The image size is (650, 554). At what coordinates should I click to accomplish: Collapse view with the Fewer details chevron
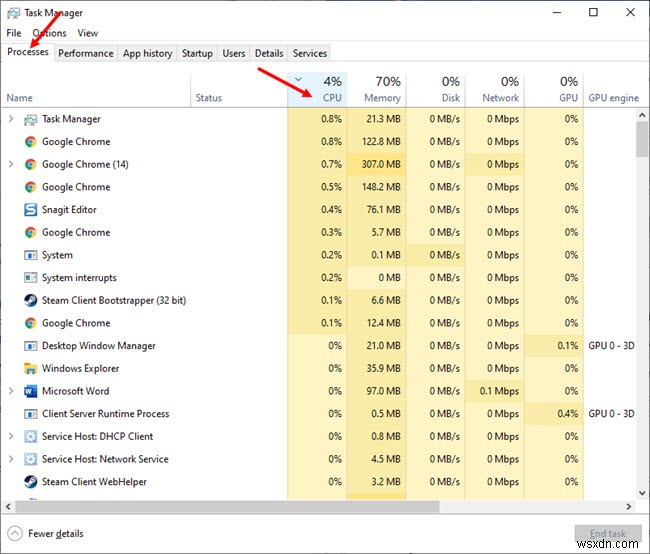pos(15,533)
